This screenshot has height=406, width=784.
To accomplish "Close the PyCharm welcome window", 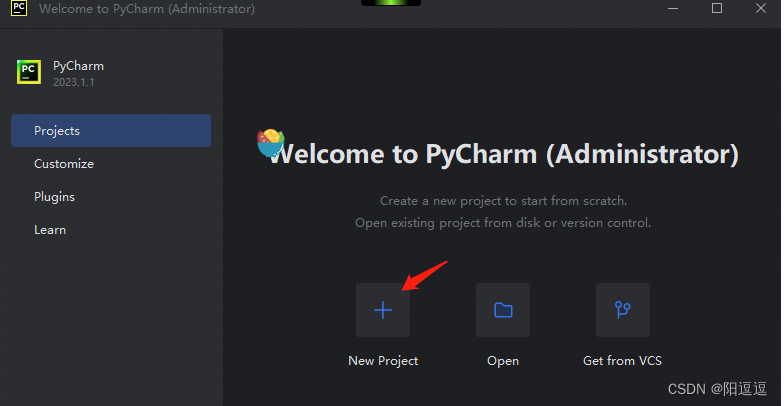I will (760, 8).
